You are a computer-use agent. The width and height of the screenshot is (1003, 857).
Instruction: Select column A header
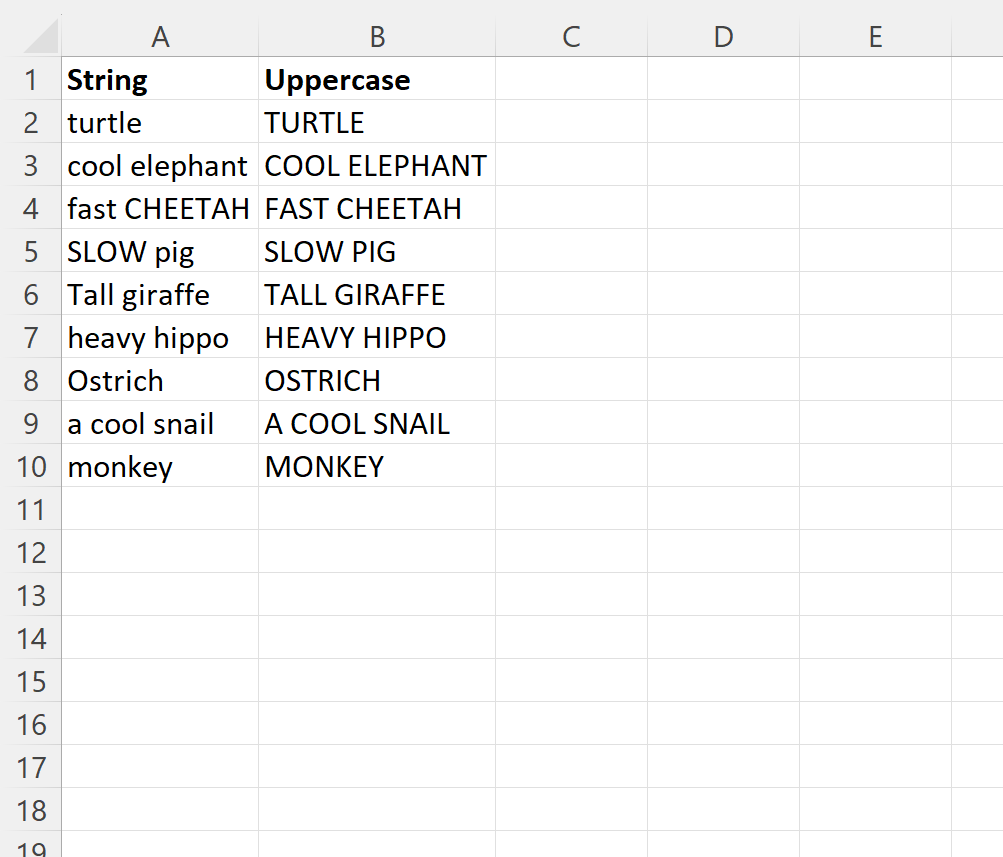[160, 36]
